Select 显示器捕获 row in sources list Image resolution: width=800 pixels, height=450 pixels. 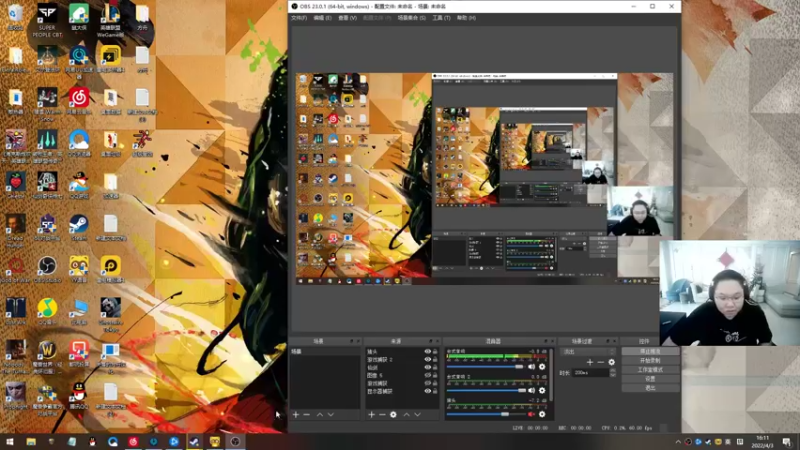pyautogui.click(x=402, y=391)
